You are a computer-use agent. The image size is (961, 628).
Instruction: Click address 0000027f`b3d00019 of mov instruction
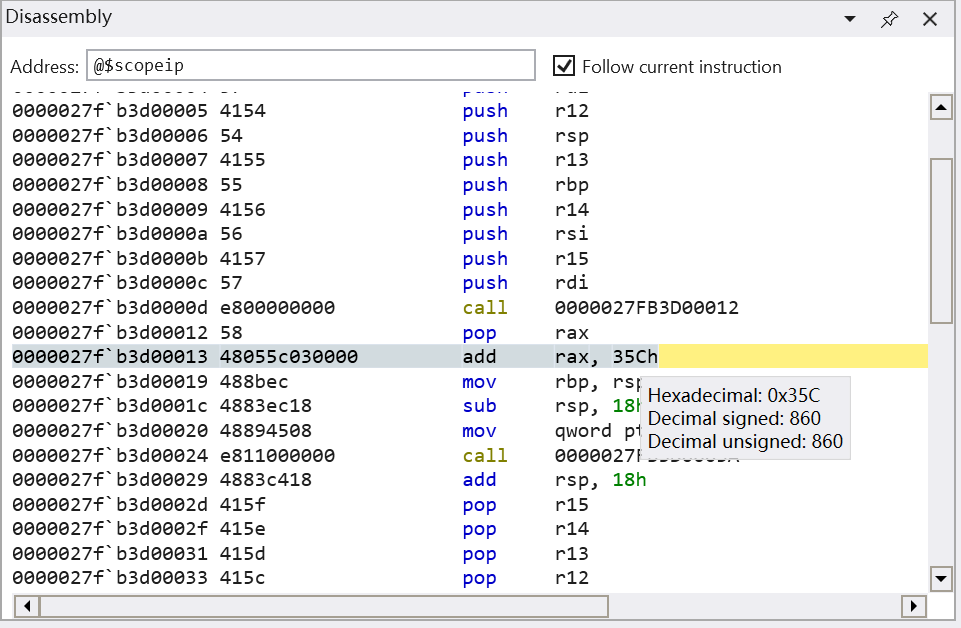click(x=111, y=382)
